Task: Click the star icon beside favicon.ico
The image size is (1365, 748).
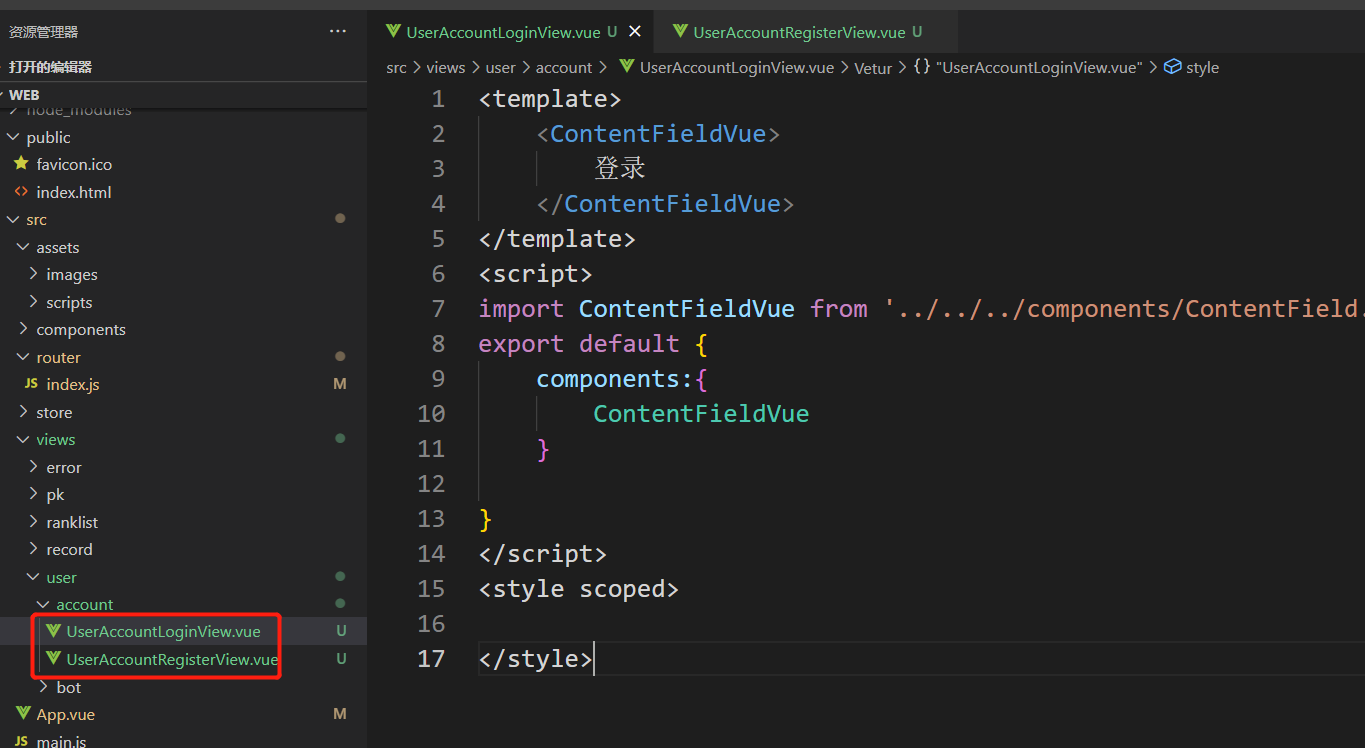Action: pos(21,164)
